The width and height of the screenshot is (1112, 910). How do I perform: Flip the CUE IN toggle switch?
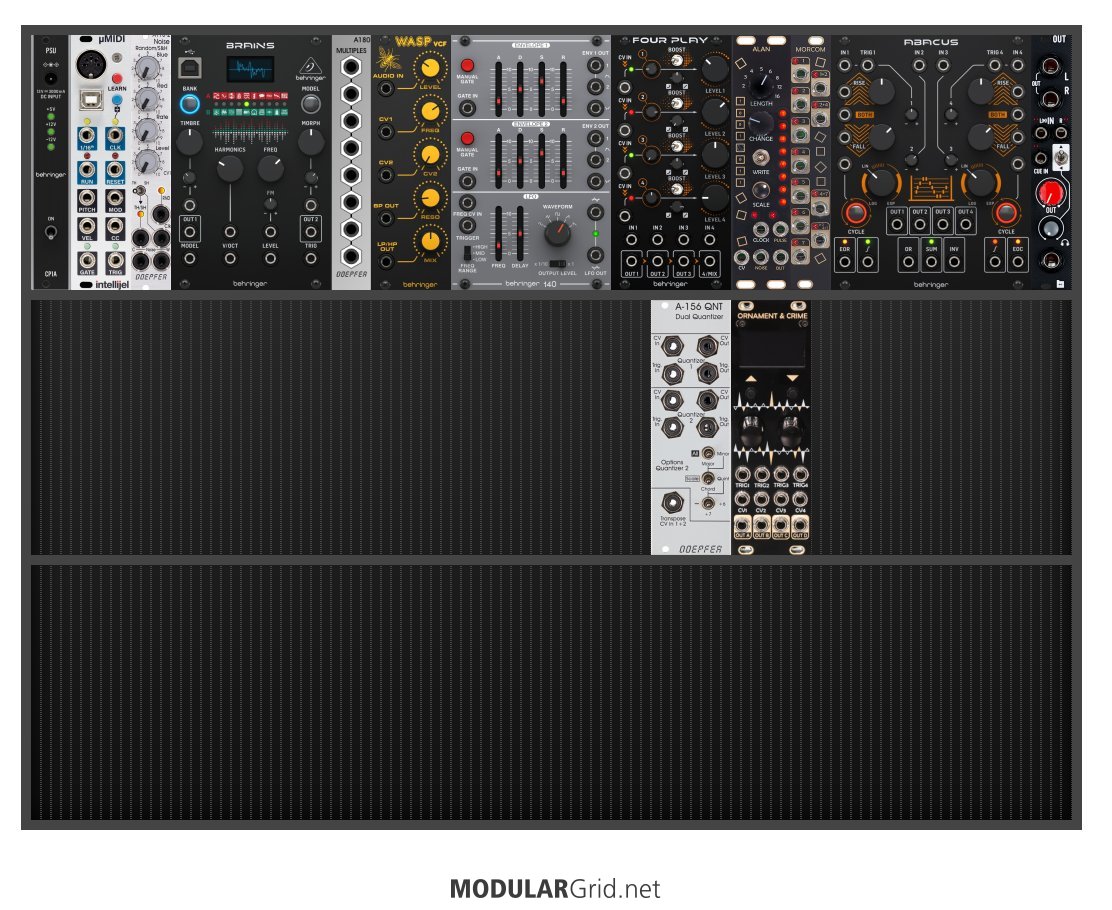coord(1060,157)
